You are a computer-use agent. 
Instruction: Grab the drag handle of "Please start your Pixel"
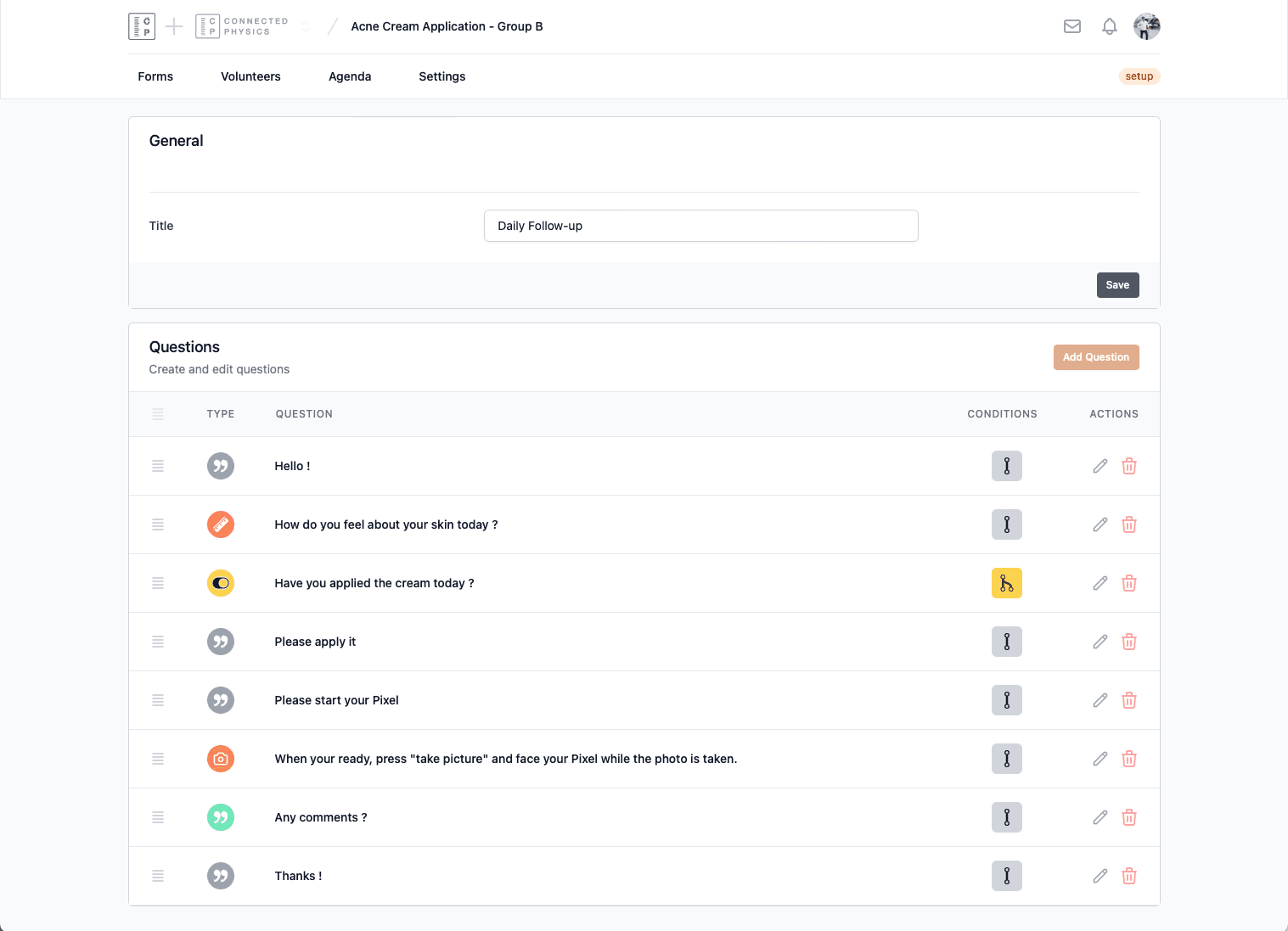(x=157, y=700)
